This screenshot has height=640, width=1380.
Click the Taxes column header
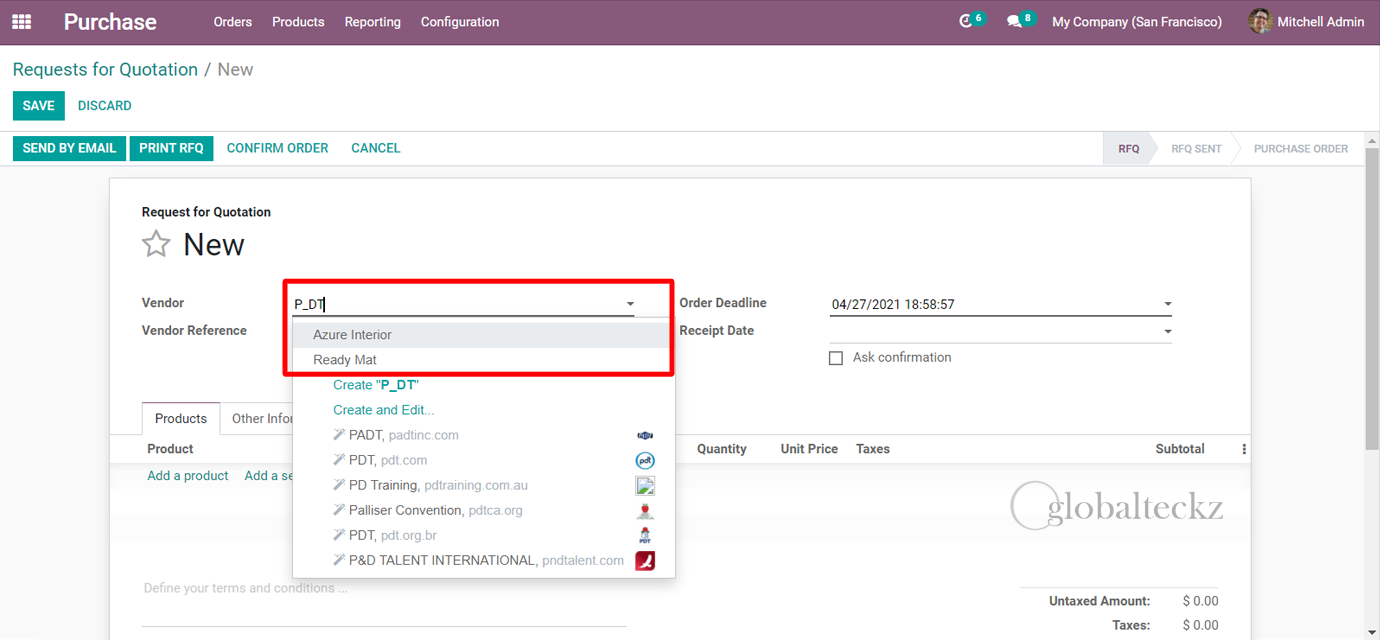[873, 449]
